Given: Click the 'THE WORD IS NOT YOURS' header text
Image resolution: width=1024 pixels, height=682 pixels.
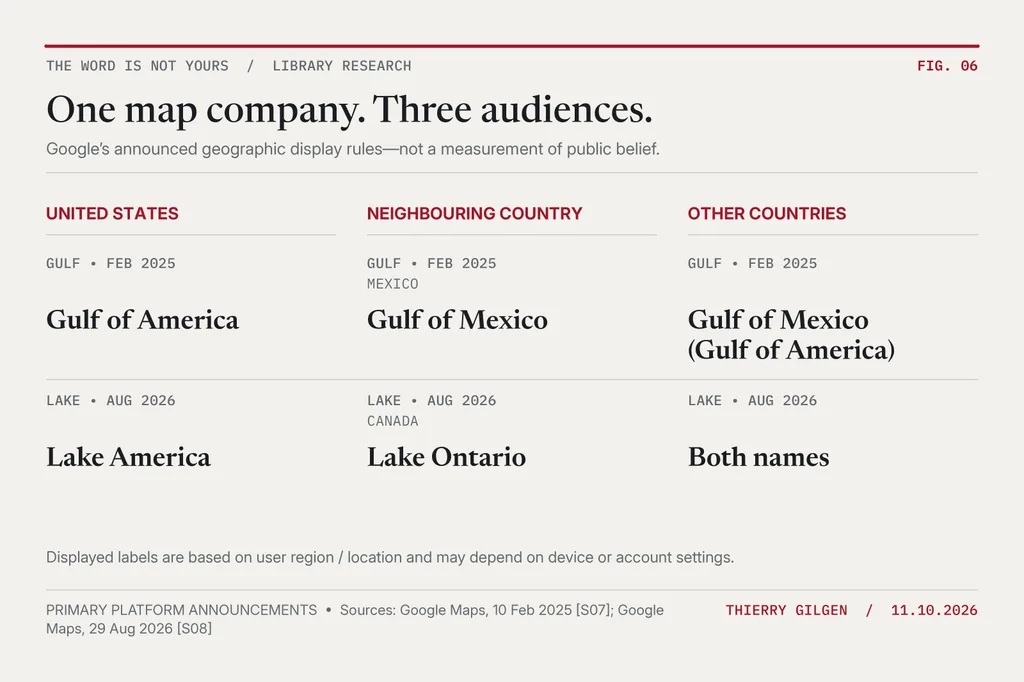Looking at the screenshot, I should [137, 66].
